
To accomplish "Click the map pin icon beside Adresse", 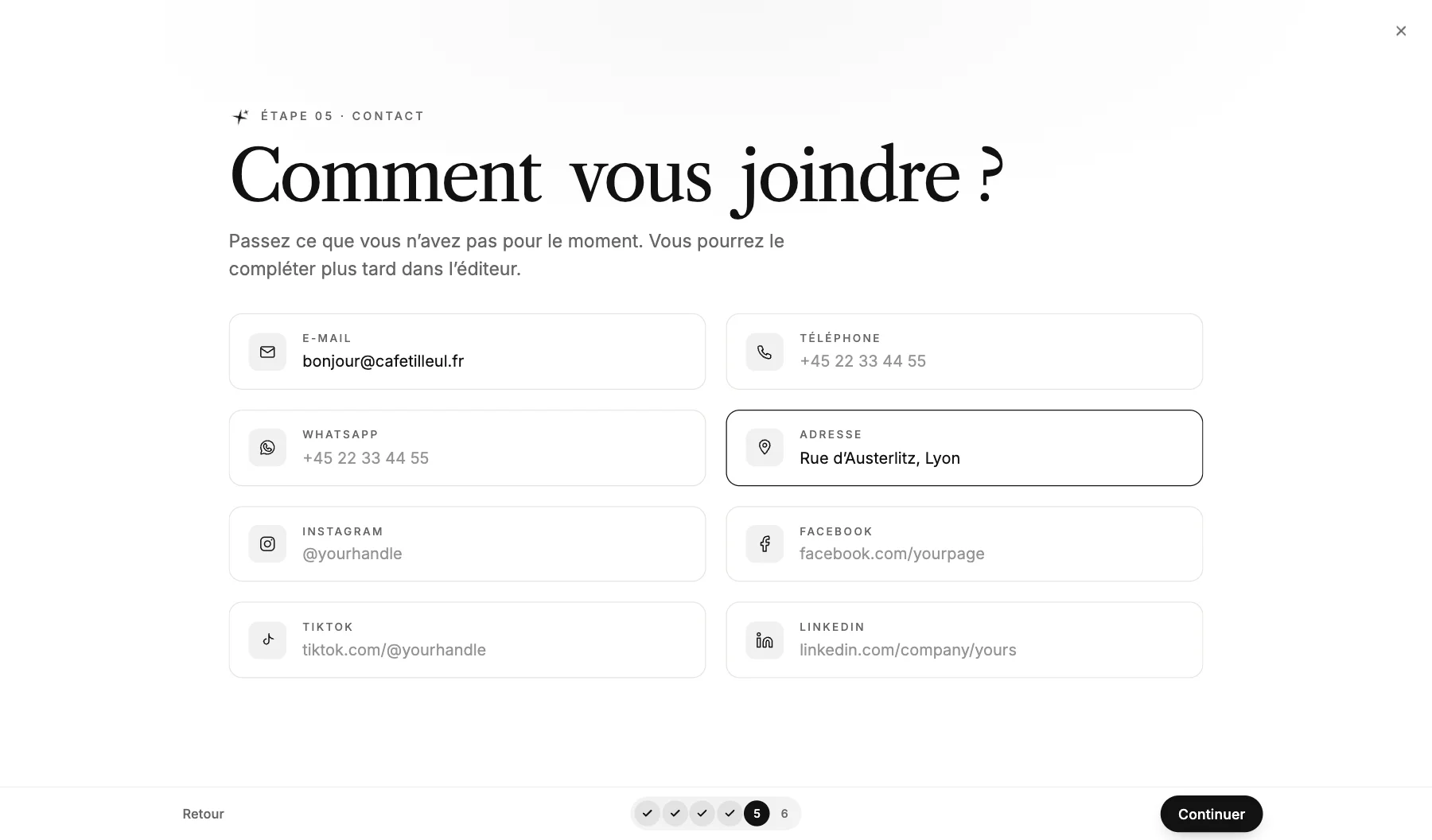I will click(x=765, y=448).
